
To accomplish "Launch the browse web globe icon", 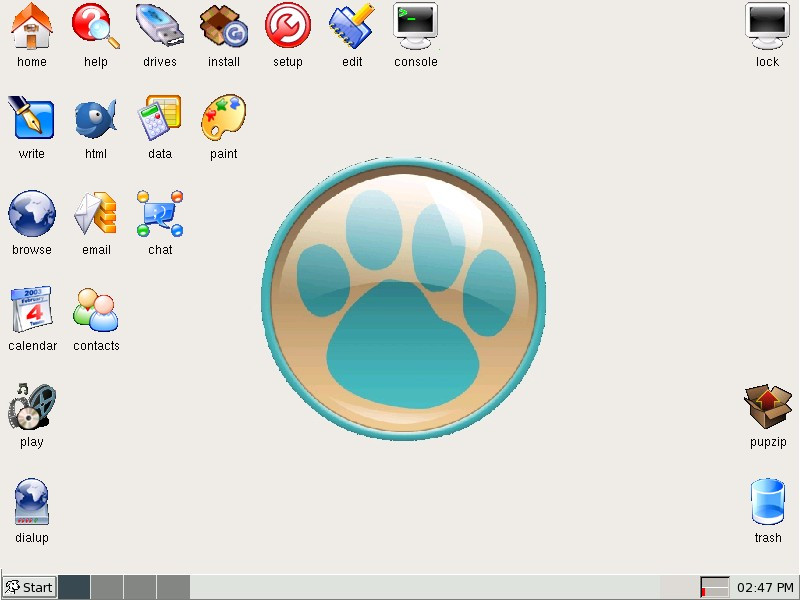I will point(32,214).
